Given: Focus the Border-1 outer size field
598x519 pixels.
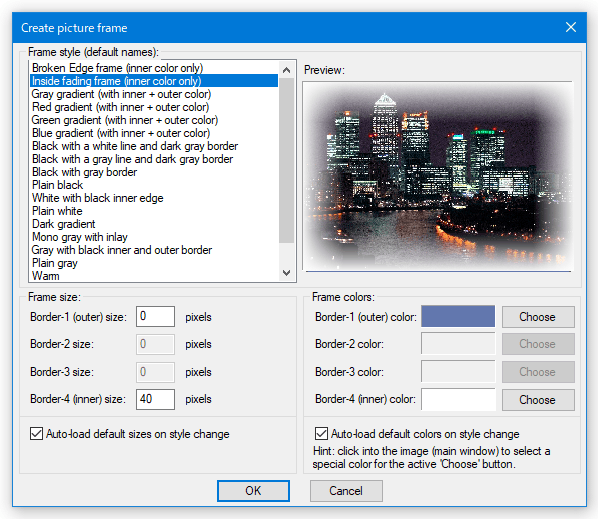Looking at the screenshot, I should (x=155, y=316).
